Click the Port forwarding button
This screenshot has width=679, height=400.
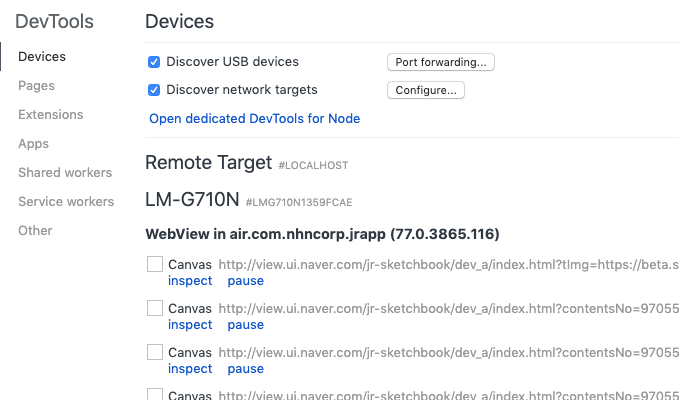pos(440,62)
